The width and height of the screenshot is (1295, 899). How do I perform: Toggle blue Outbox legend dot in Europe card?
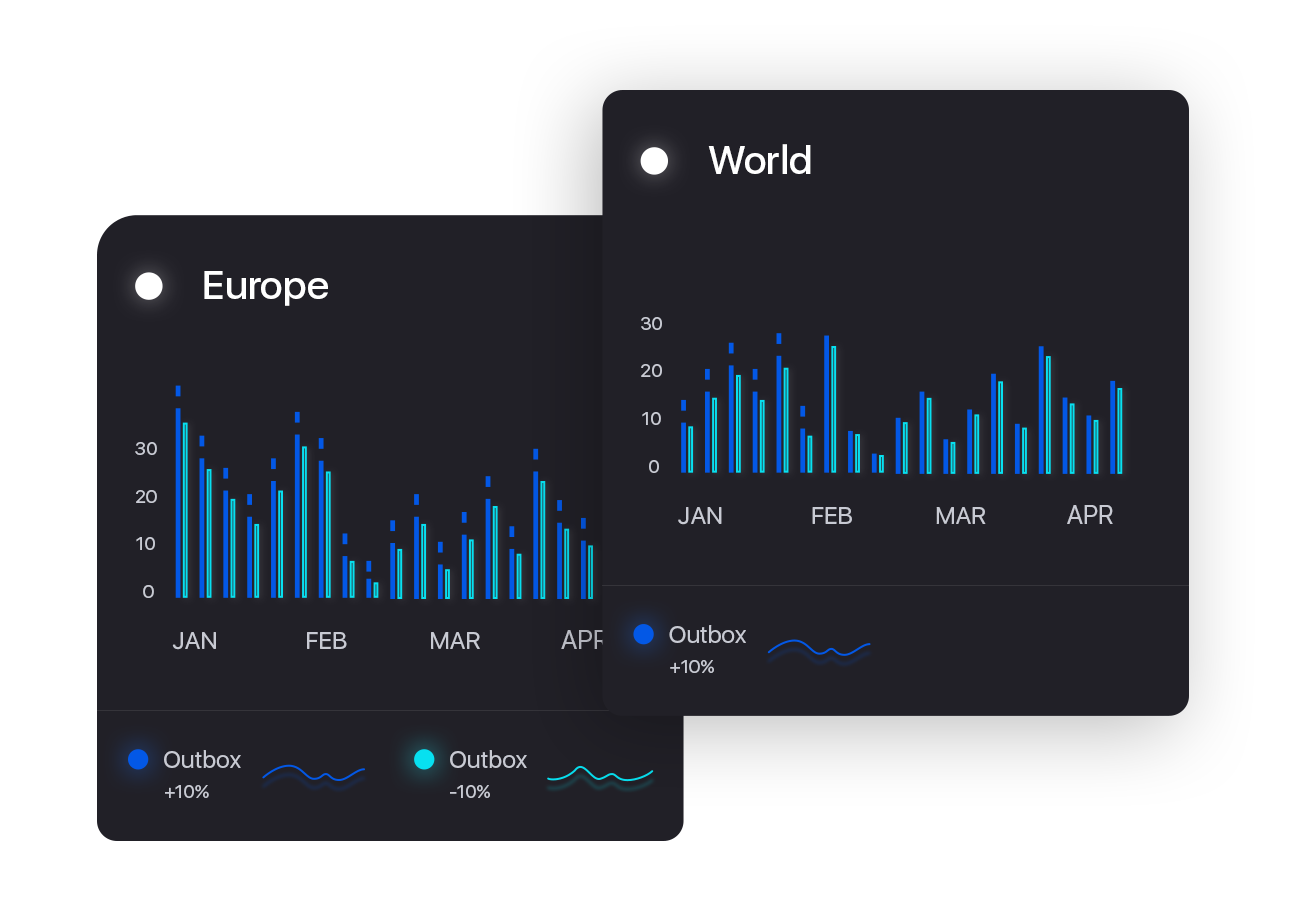click(138, 760)
